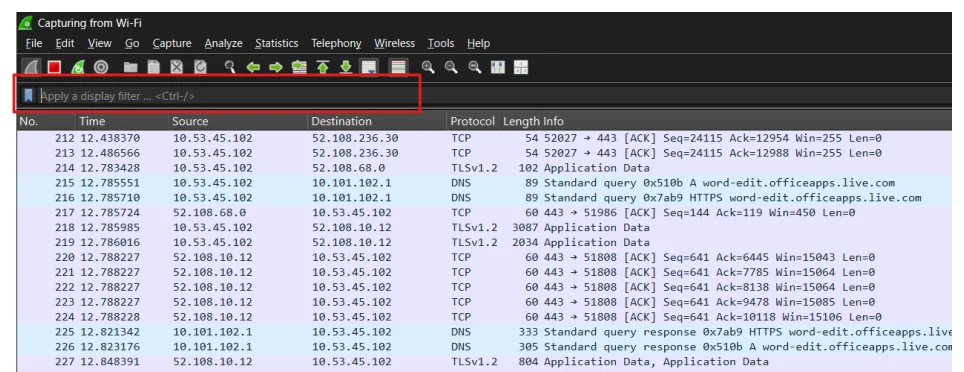Open Find a packet magnifier
Viewport: 964px width, 372px height.
(230, 67)
